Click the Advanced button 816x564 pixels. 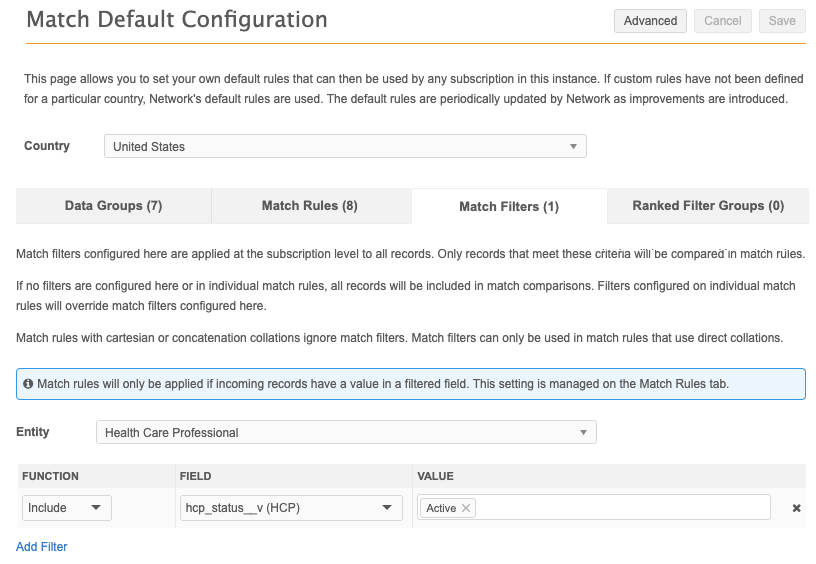pyautogui.click(x=650, y=21)
